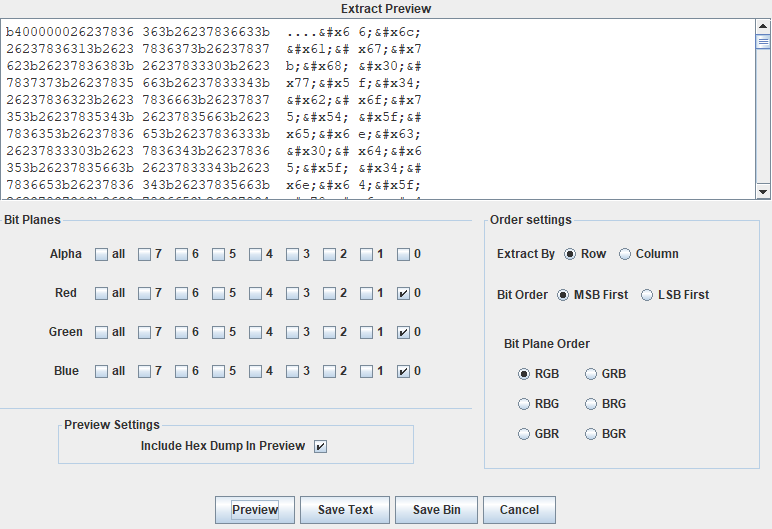This screenshot has height=529, width=772.
Task: Enable Blue bit plane 6
Action: tap(181, 371)
